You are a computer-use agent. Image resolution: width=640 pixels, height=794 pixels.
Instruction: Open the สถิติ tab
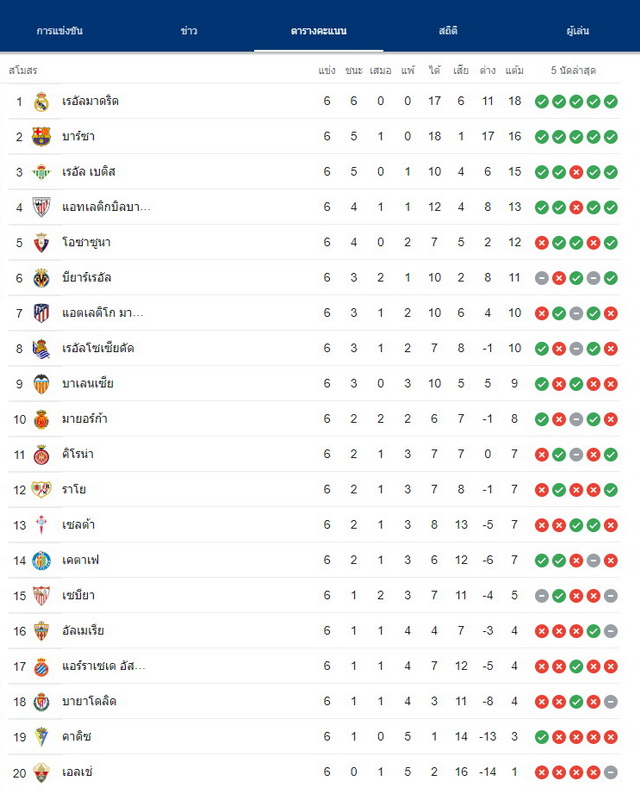(448, 31)
